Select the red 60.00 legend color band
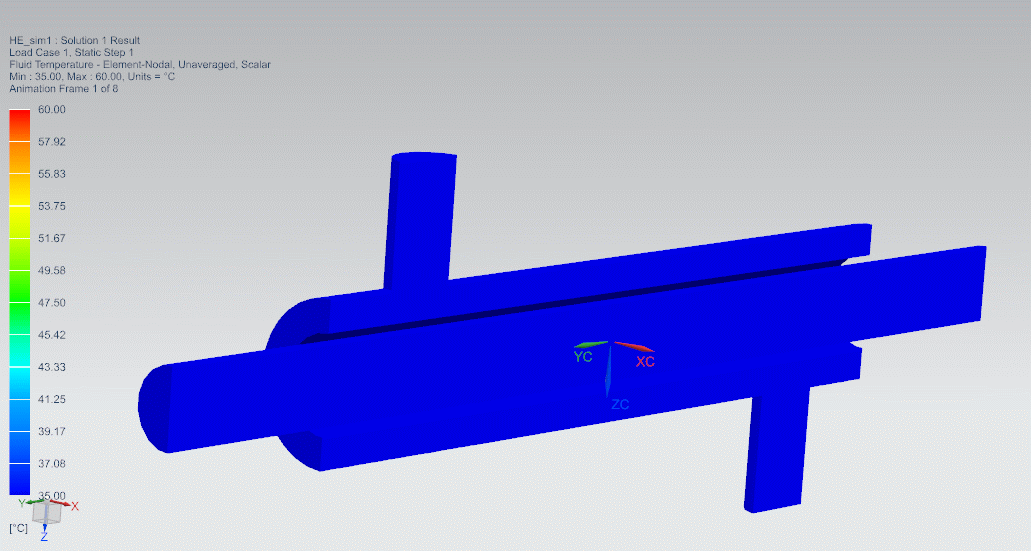1031x551 pixels. pos(20,126)
